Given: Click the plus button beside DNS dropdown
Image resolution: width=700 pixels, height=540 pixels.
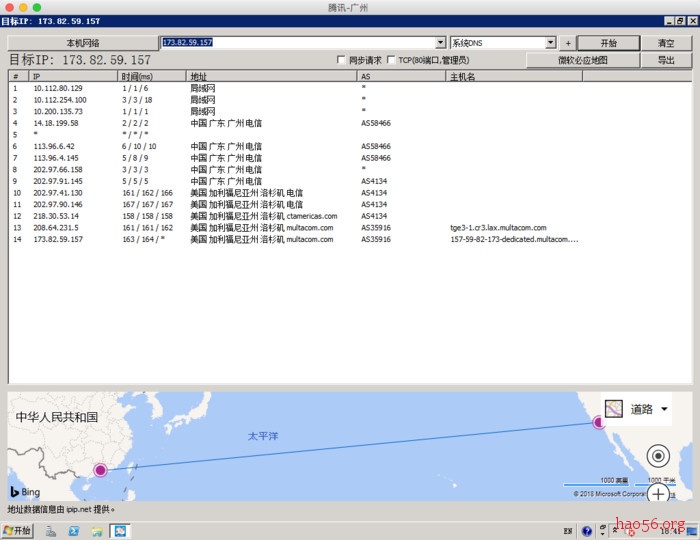Looking at the screenshot, I should tap(568, 43).
